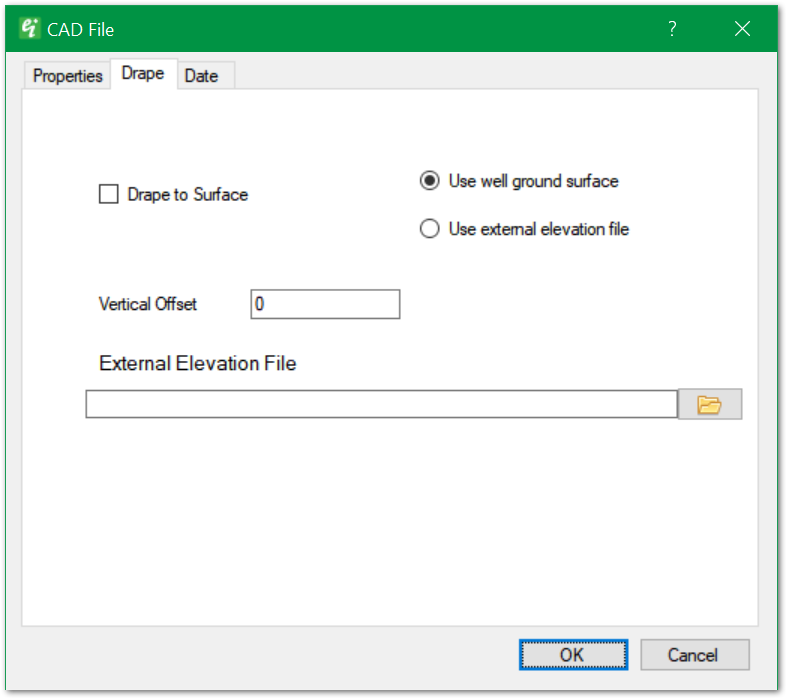The width and height of the screenshot is (787, 699).
Task: Click the "CAD File" title bar text
Action: tap(81, 29)
